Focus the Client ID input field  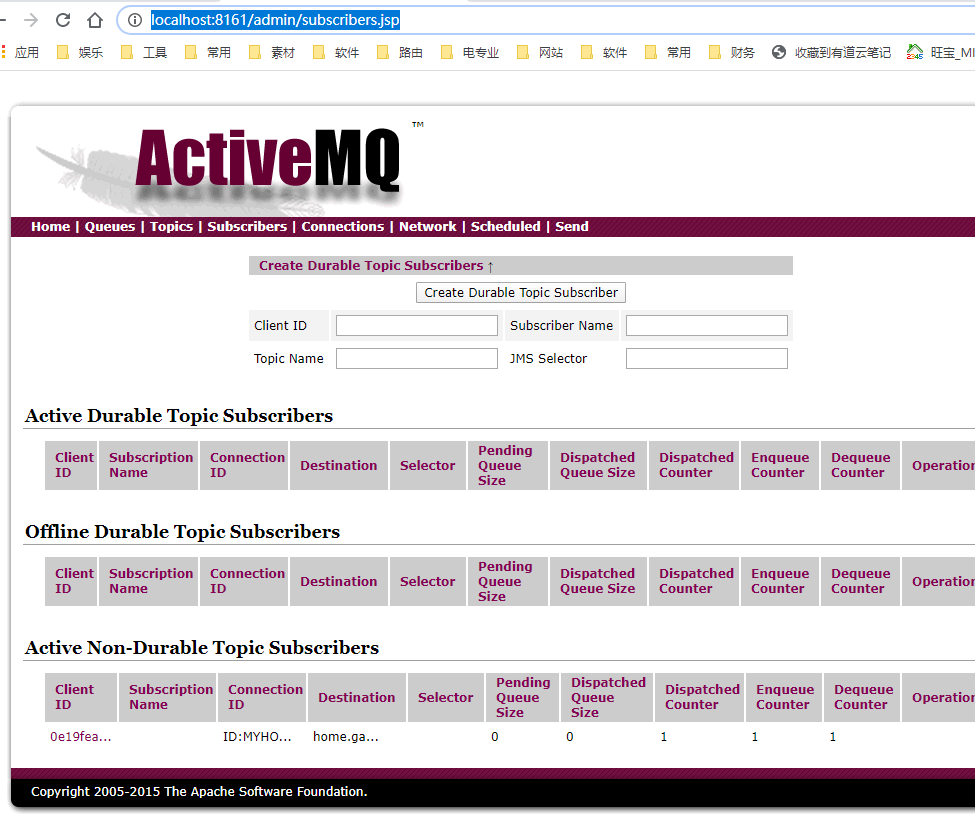416,326
